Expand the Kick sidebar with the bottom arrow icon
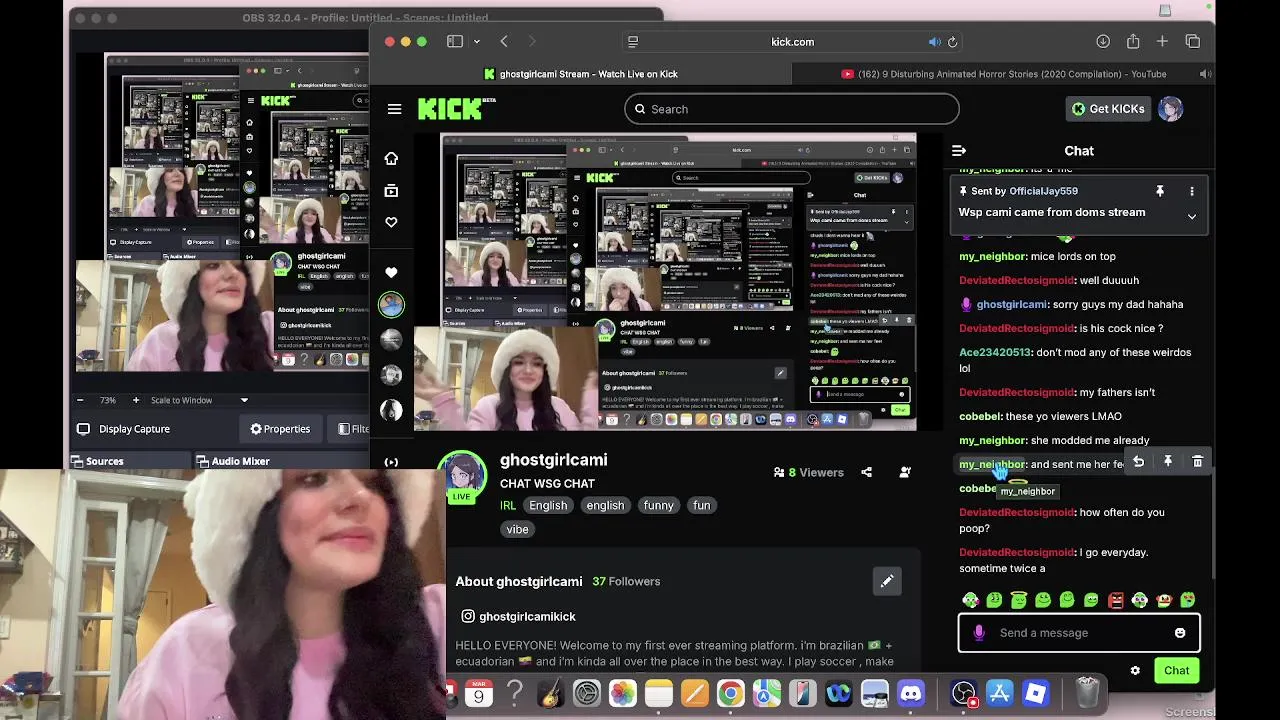 [391, 462]
